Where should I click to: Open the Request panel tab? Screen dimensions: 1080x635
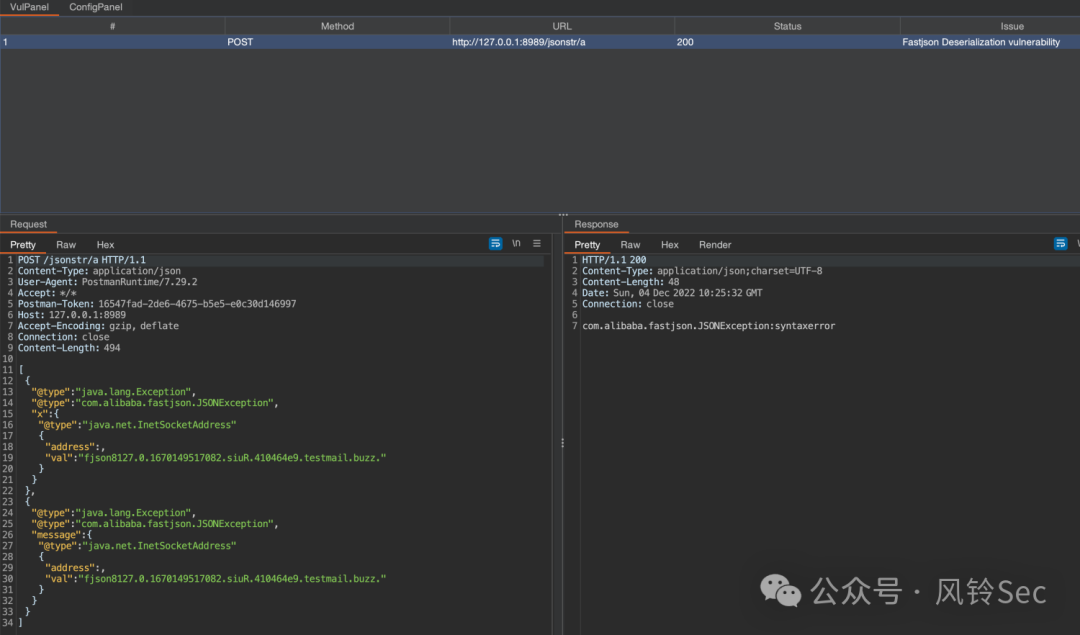click(x=28, y=225)
